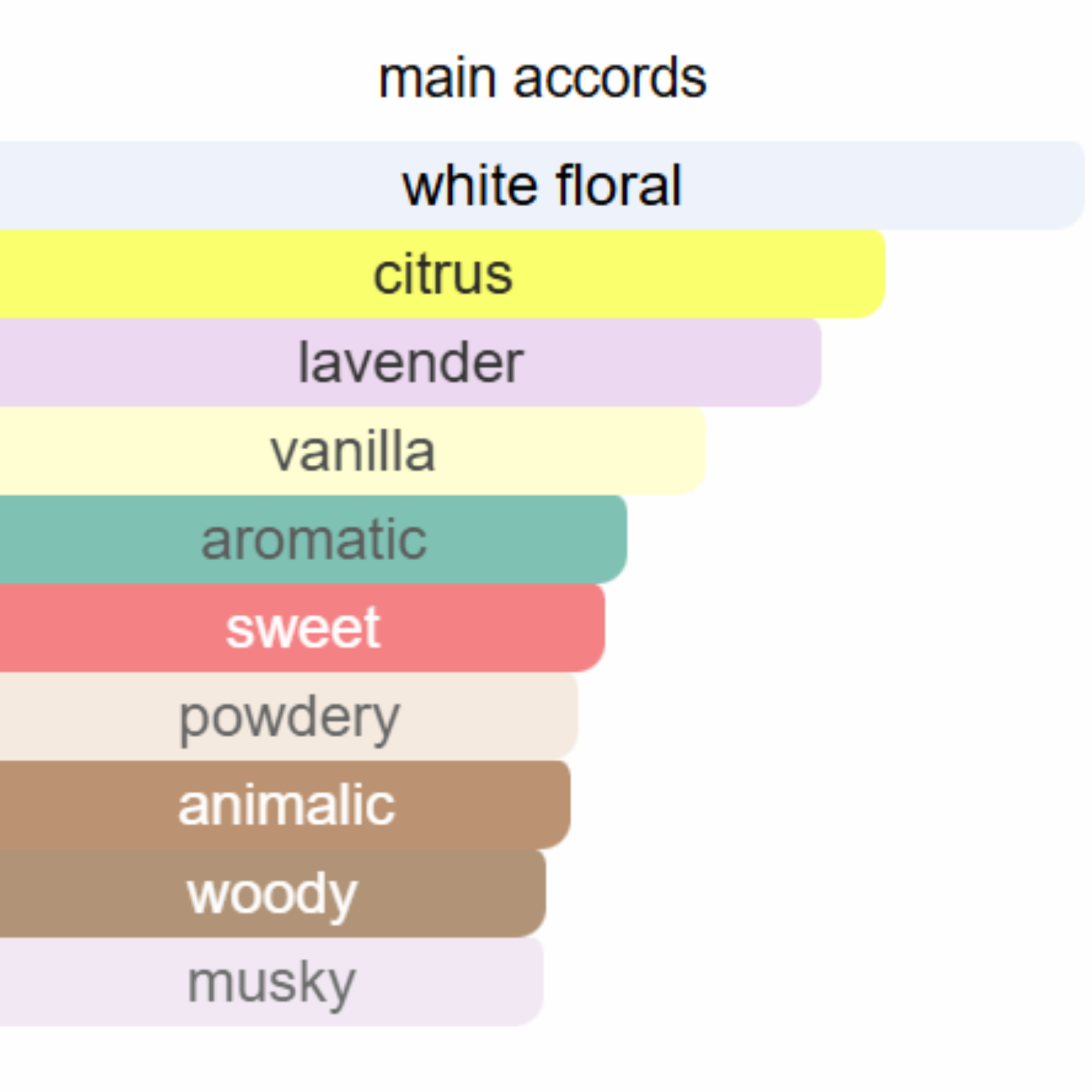Click the white "woody" text
This screenshot has width=1092, height=1092.
(x=272, y=895)
